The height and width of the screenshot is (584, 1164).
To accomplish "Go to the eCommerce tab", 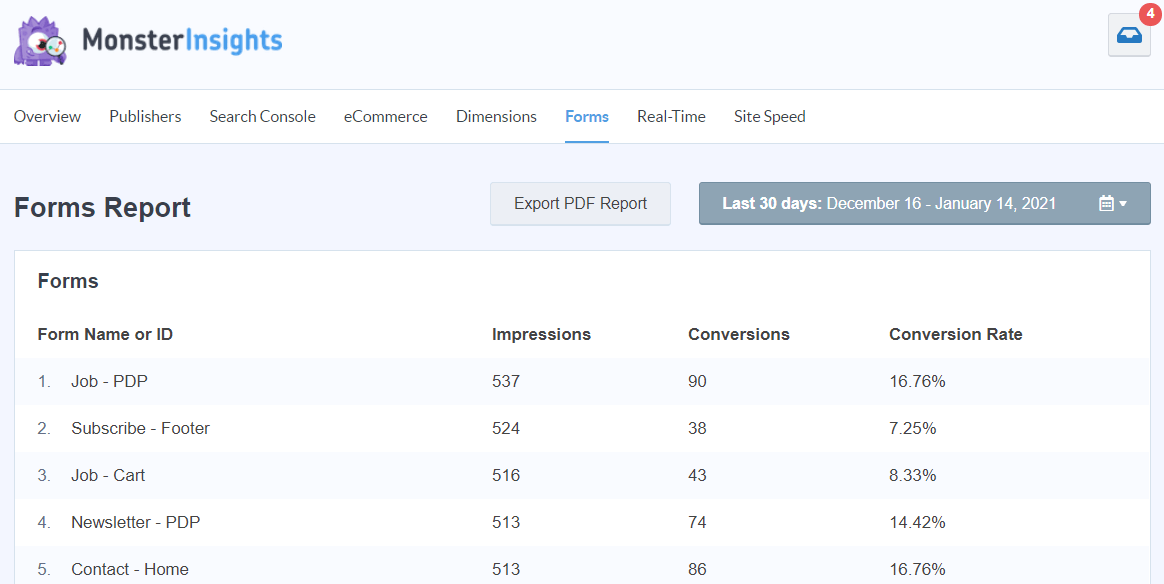I will 385,117.
